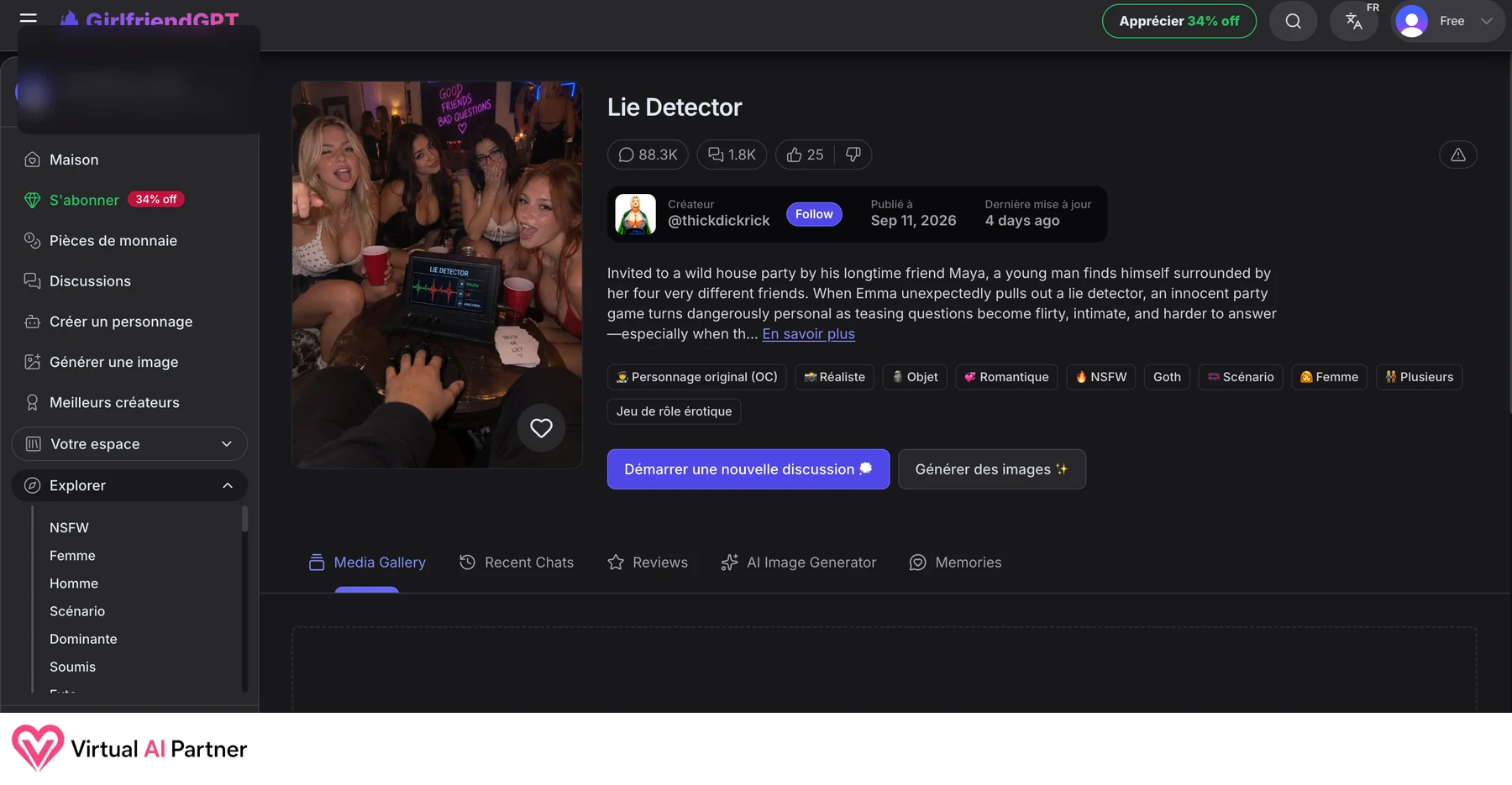Like the character with thumbs-up
Viewport: 1512px width, 785px height.
[805, 154]
